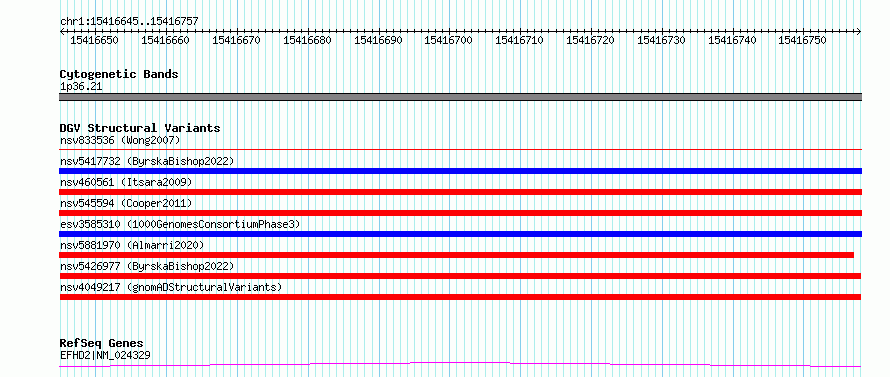
Task: Click ruler position 15416710
Action: tap(519, 40)
